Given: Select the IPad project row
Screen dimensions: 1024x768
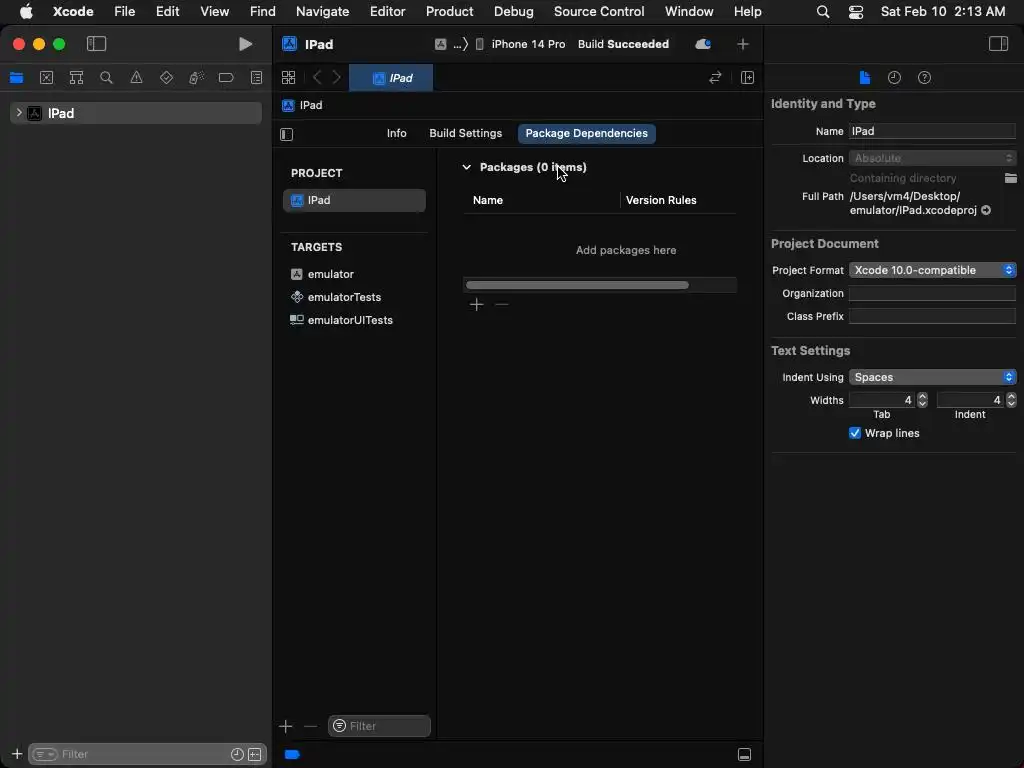Looking at the screenshot, I should pyautogui.click(x=354, y=200).
